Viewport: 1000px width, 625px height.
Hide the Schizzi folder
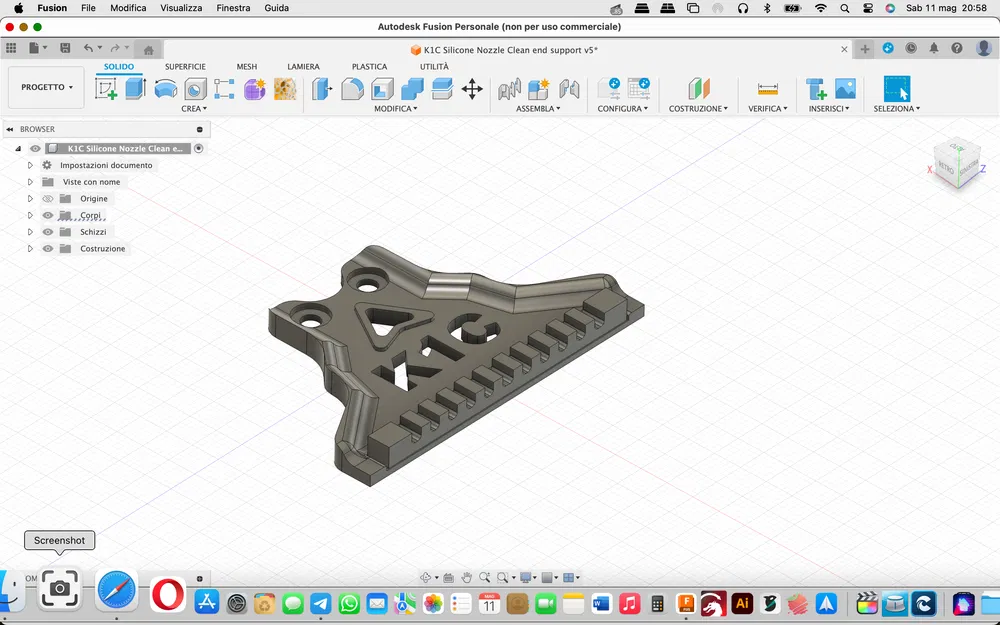47,231
